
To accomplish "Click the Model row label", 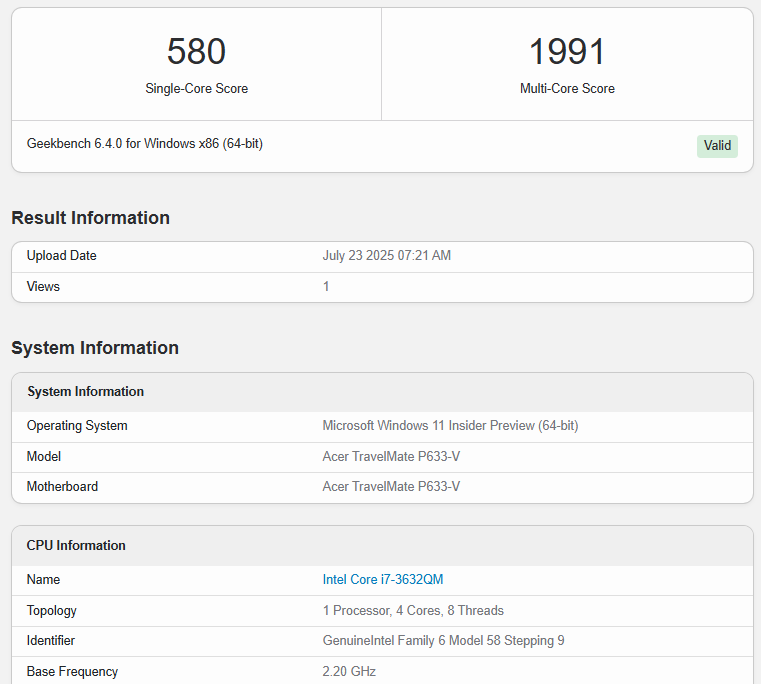I will [x=44, y=457].
